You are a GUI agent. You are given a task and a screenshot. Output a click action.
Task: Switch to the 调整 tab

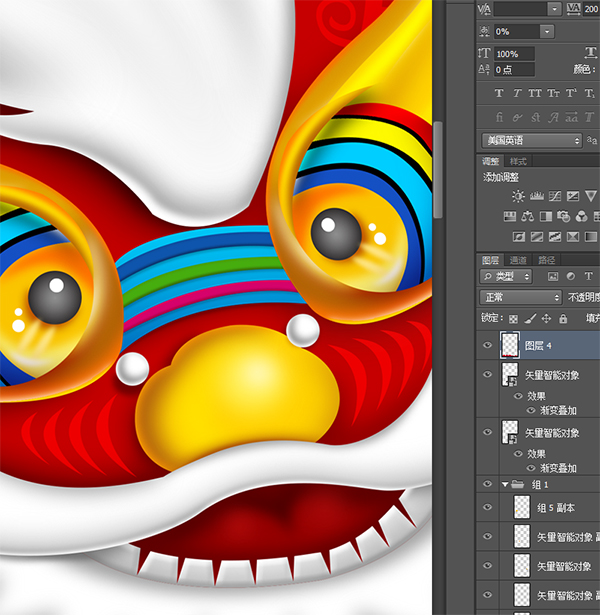click(x=490, y=161)
